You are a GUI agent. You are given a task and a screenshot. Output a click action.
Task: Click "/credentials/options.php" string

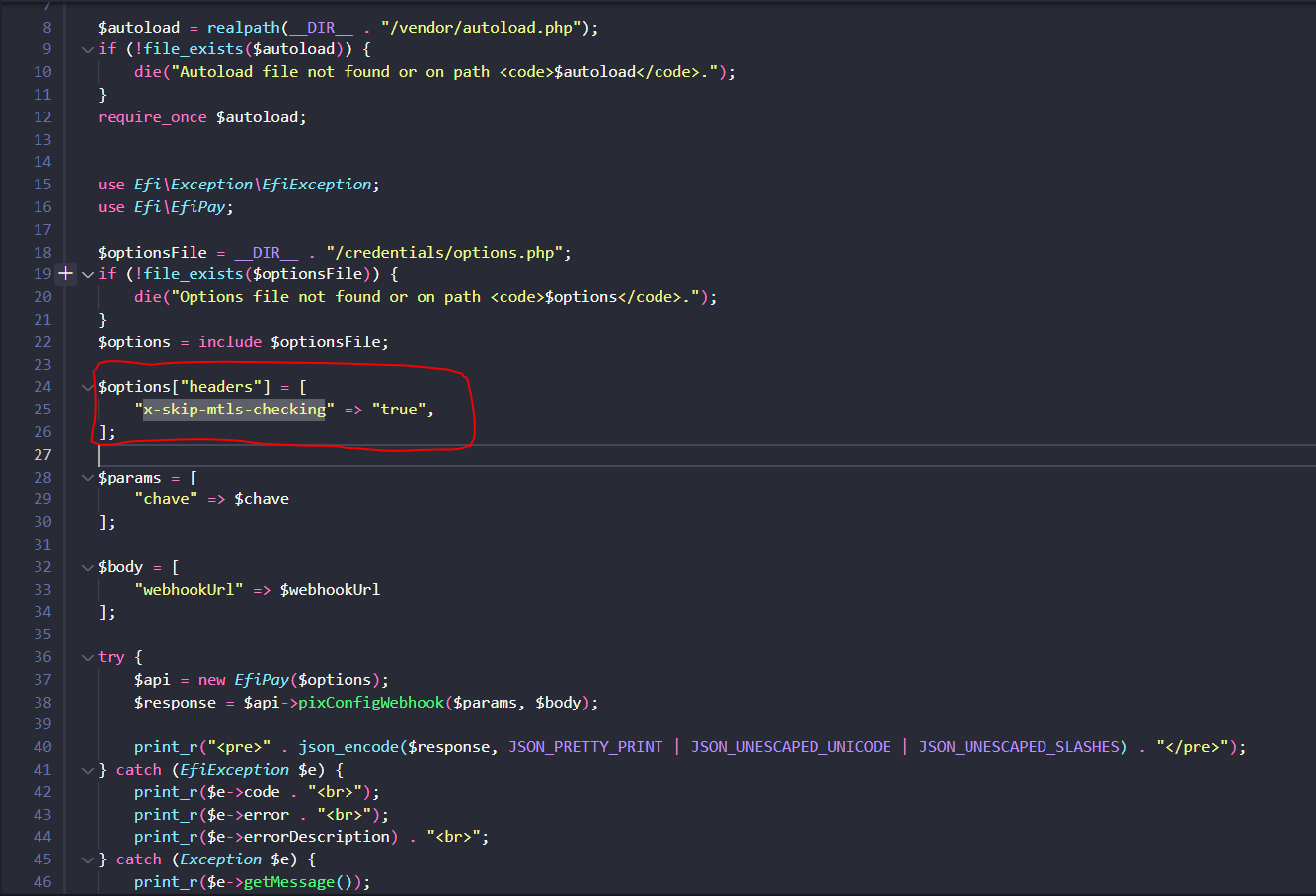pos(444,253)
